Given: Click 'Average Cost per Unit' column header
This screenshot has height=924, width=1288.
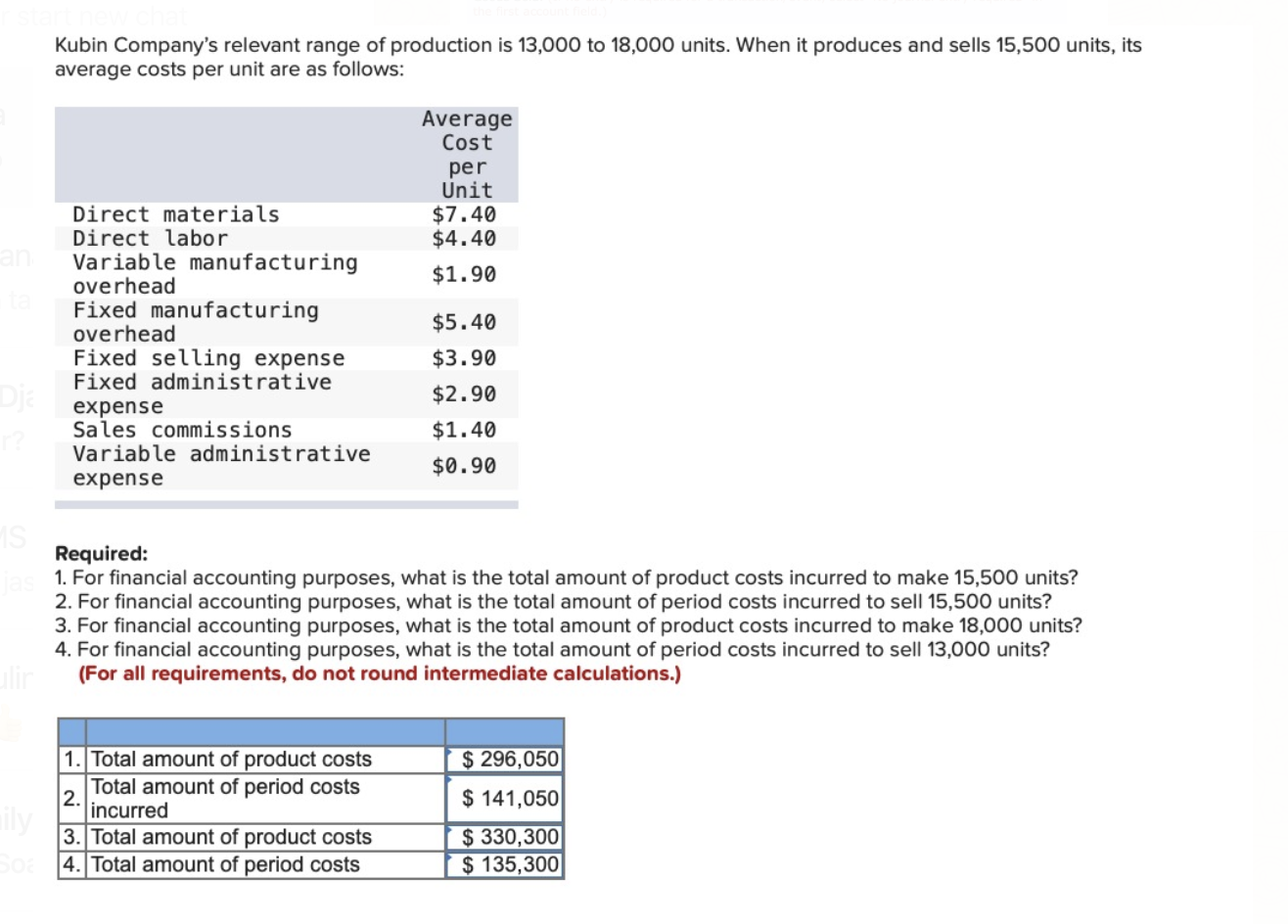Looking at the screenshot, I should coord(467,155).
